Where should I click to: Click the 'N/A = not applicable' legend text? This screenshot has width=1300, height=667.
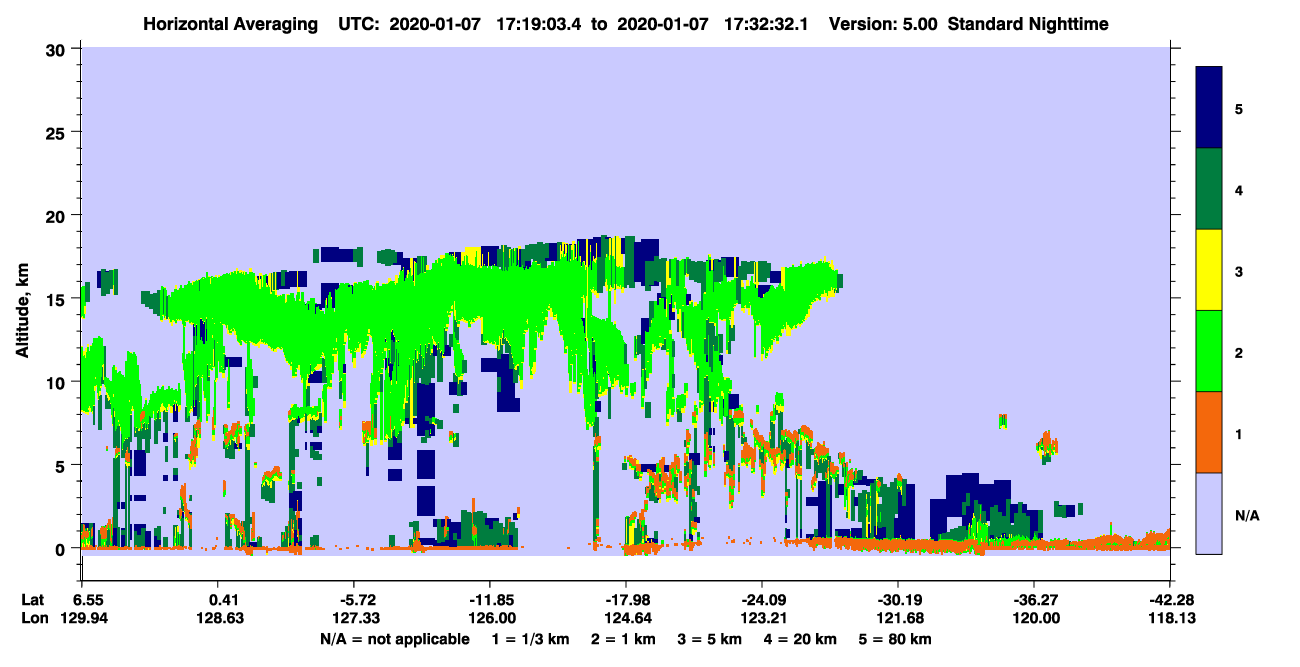pyautogui.click(x=395, y=639)
